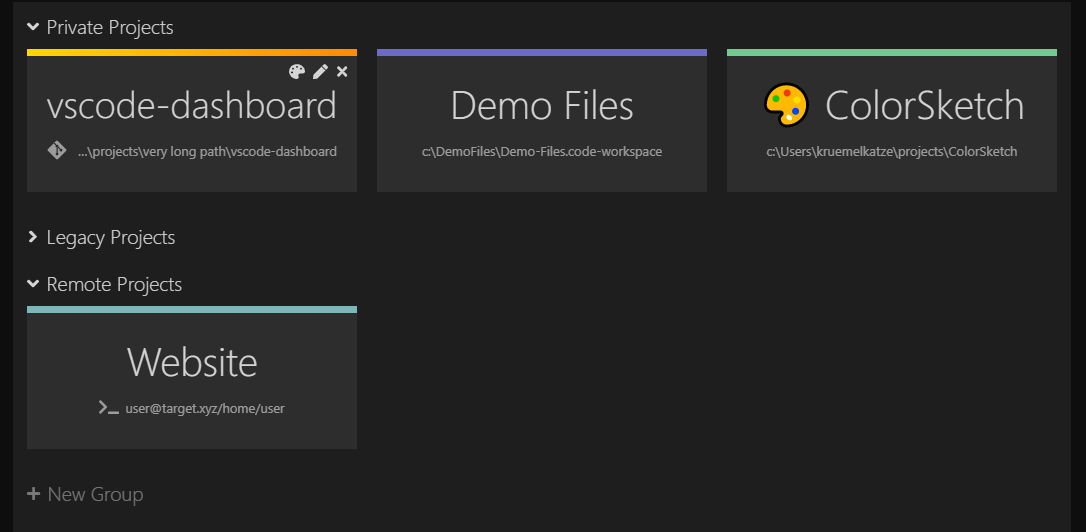The height and width of the screenshot is (532, 1086).
Task: Open the Website remote project title
Action: point(193,362)
